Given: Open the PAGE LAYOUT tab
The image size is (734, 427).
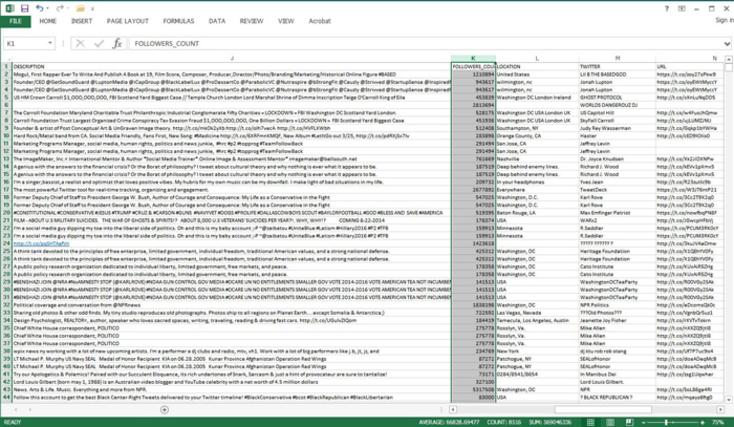Looking at the screenshot, I should click(x=127, y=21).
